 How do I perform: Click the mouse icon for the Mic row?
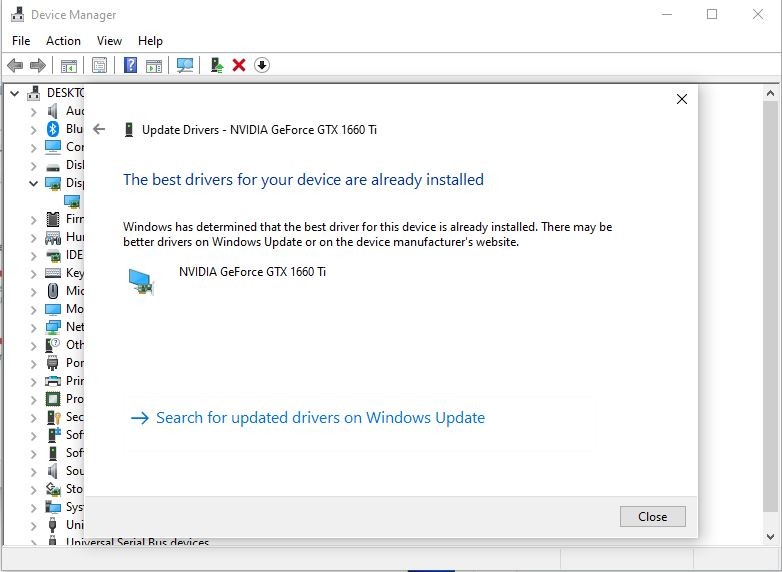click(x=53, y=291)
